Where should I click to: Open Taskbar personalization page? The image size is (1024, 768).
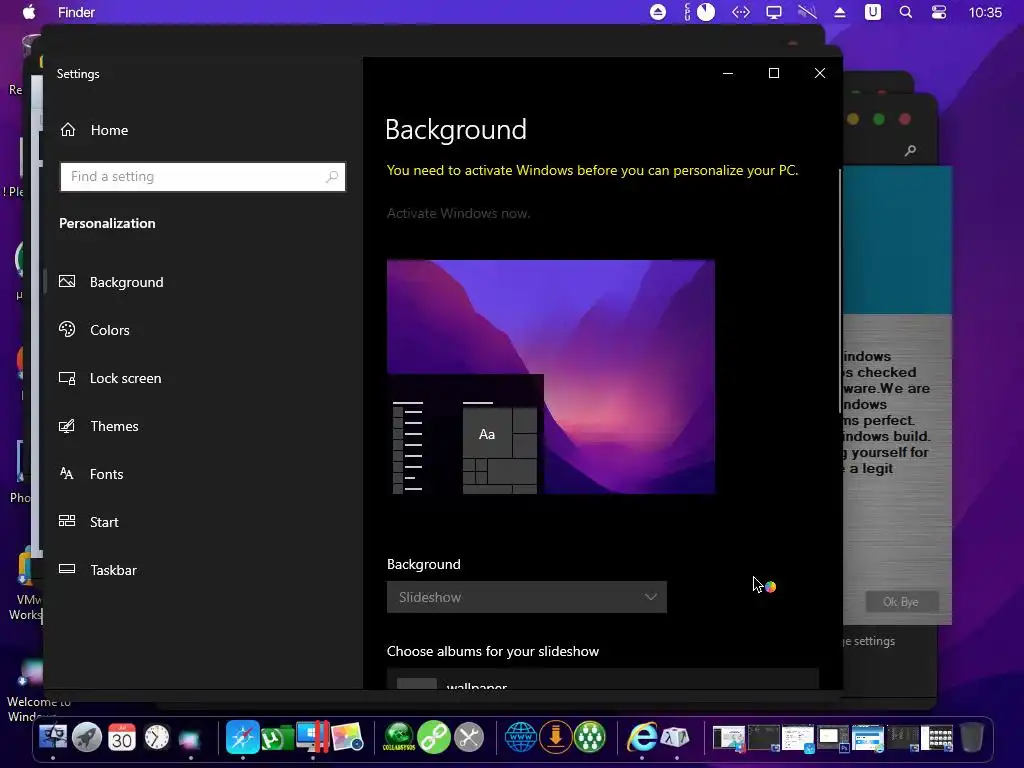(114, 570)
